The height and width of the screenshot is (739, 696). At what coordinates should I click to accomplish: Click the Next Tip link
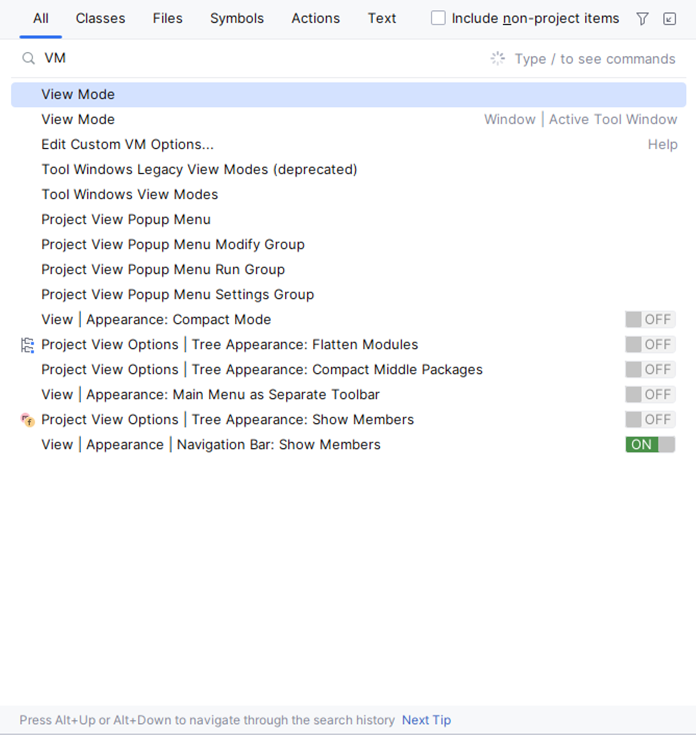tap(426, 720)
